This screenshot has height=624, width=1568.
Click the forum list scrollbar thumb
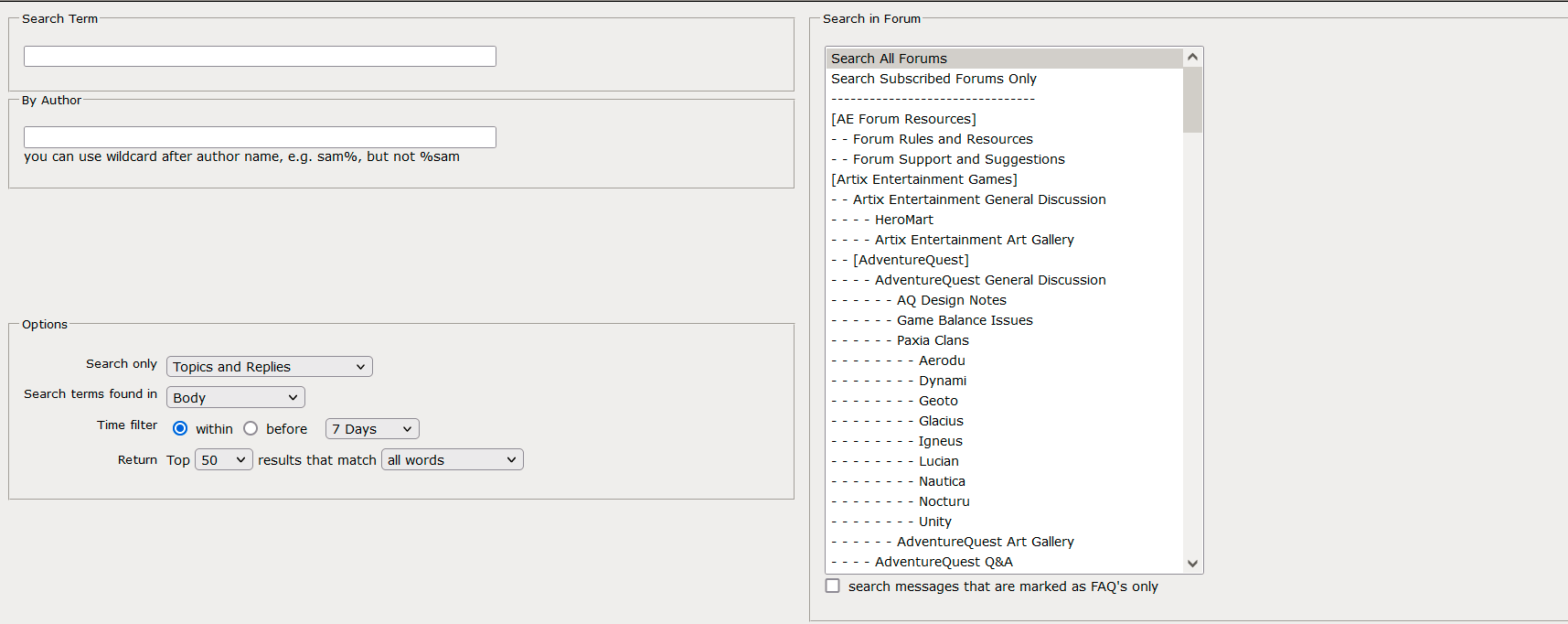pyautogui.click(x=1192, y=99)
